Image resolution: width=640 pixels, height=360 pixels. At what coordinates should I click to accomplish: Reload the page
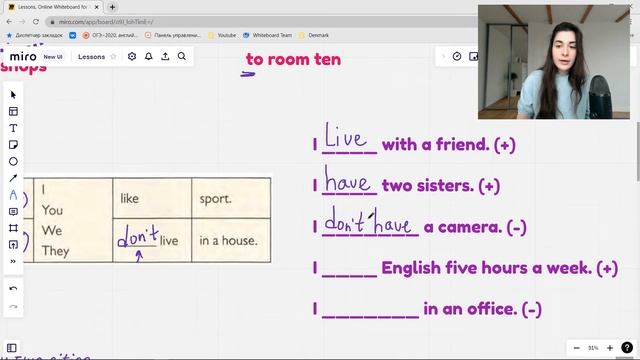coord(36,22)
